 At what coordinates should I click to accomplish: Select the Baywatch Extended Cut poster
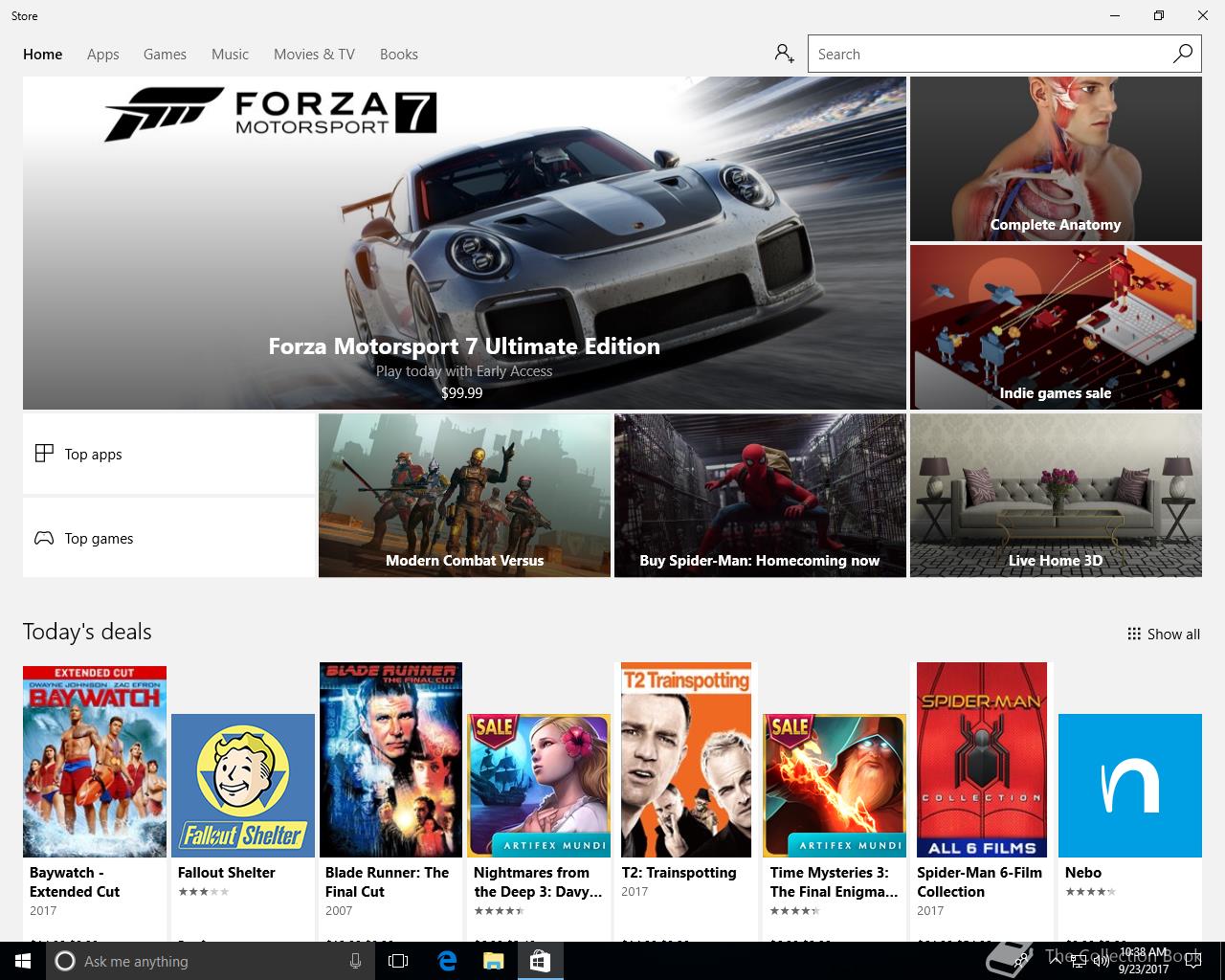coord(95,762)
